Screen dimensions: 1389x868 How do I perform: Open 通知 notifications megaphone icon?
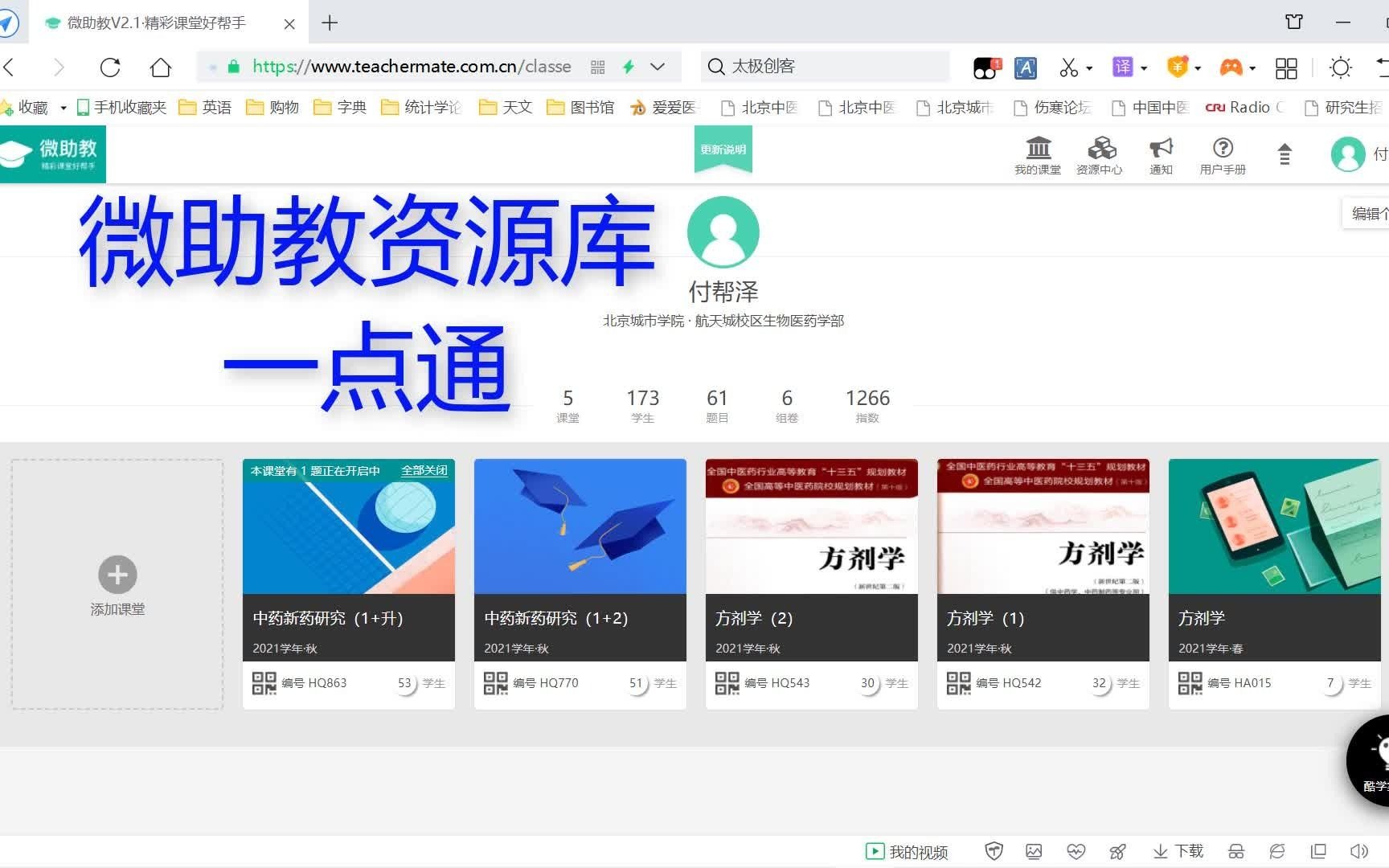pyautogui.click(x=1161, y=155)
